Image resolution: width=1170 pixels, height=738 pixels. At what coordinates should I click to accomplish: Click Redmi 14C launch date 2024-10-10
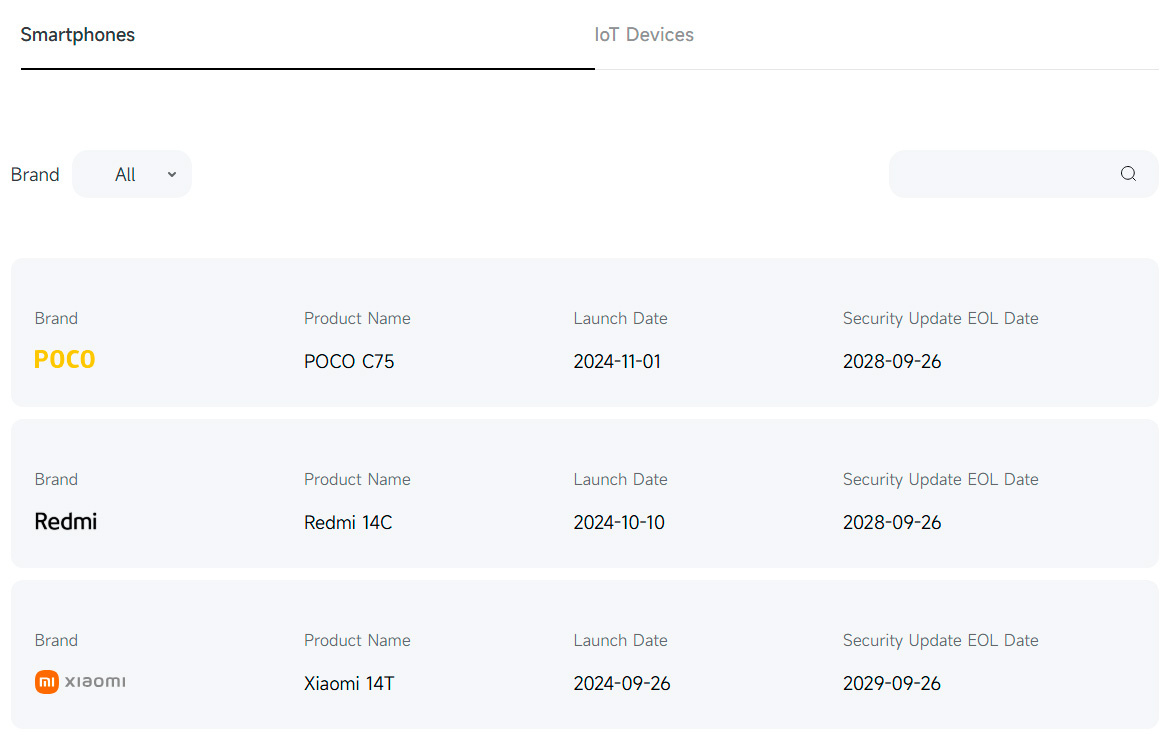[x=619, y=523]
